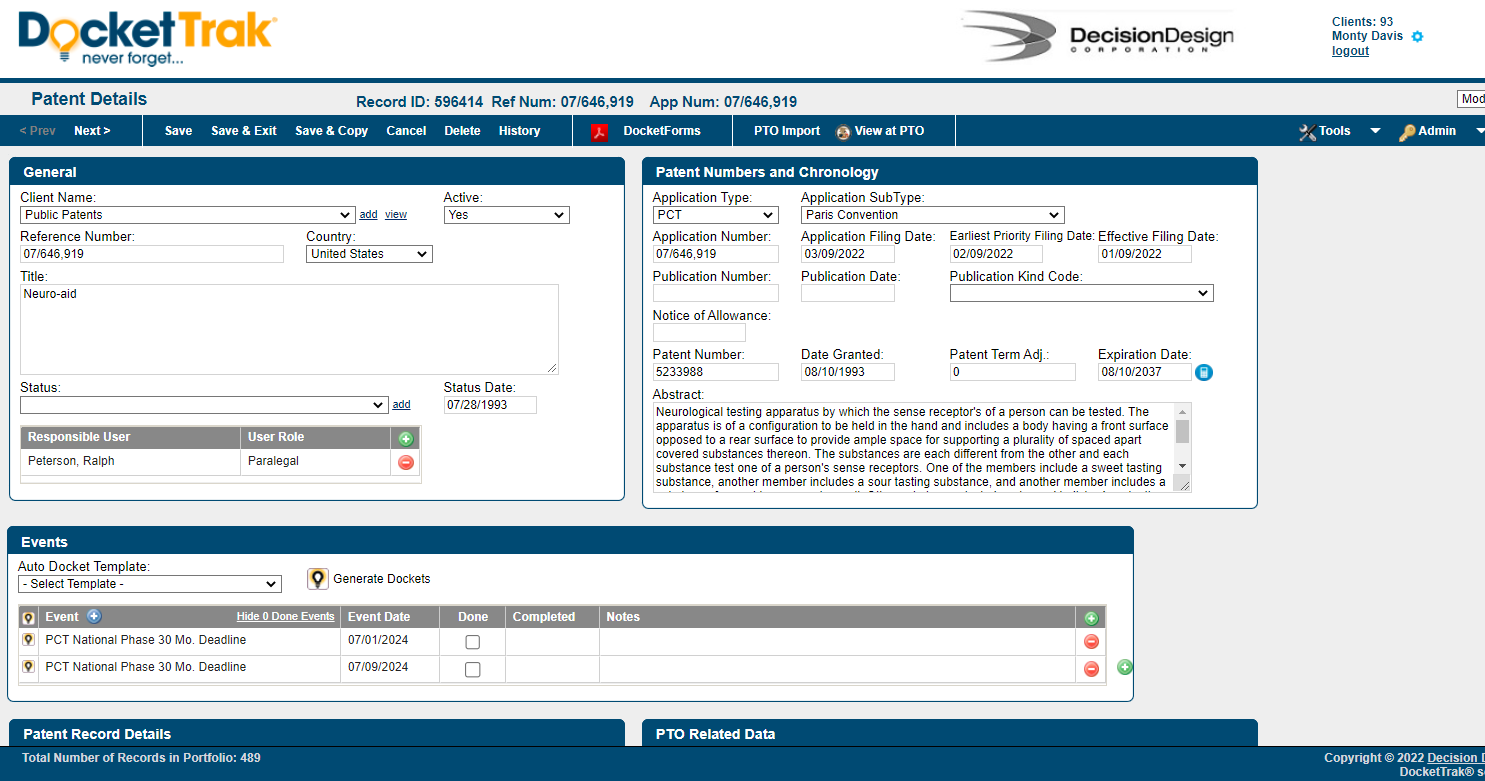Image resolution: width=1485 pixels, height=781 pixels.
Task: Click Hide 0 Done Events
Action: pyautogui.click(x=285, y=616)
